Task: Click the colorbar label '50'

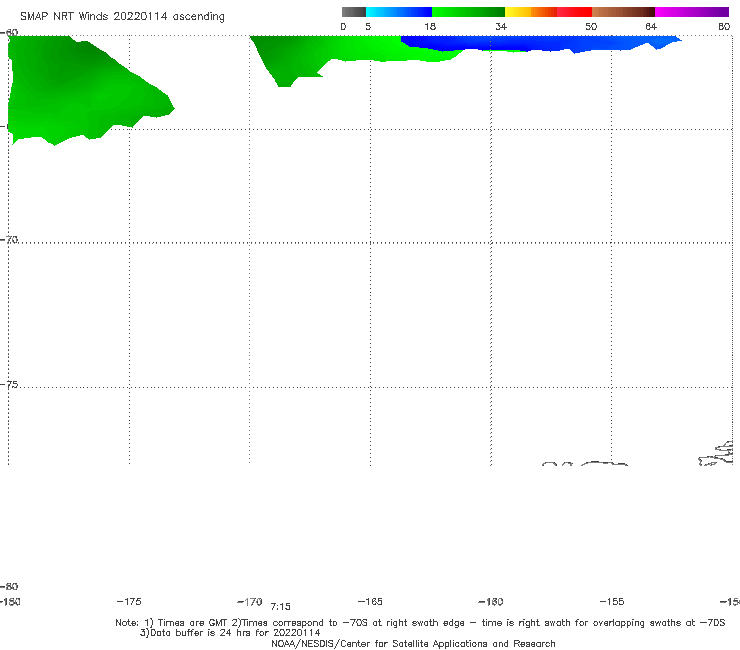Action: [x=591, y=27]
